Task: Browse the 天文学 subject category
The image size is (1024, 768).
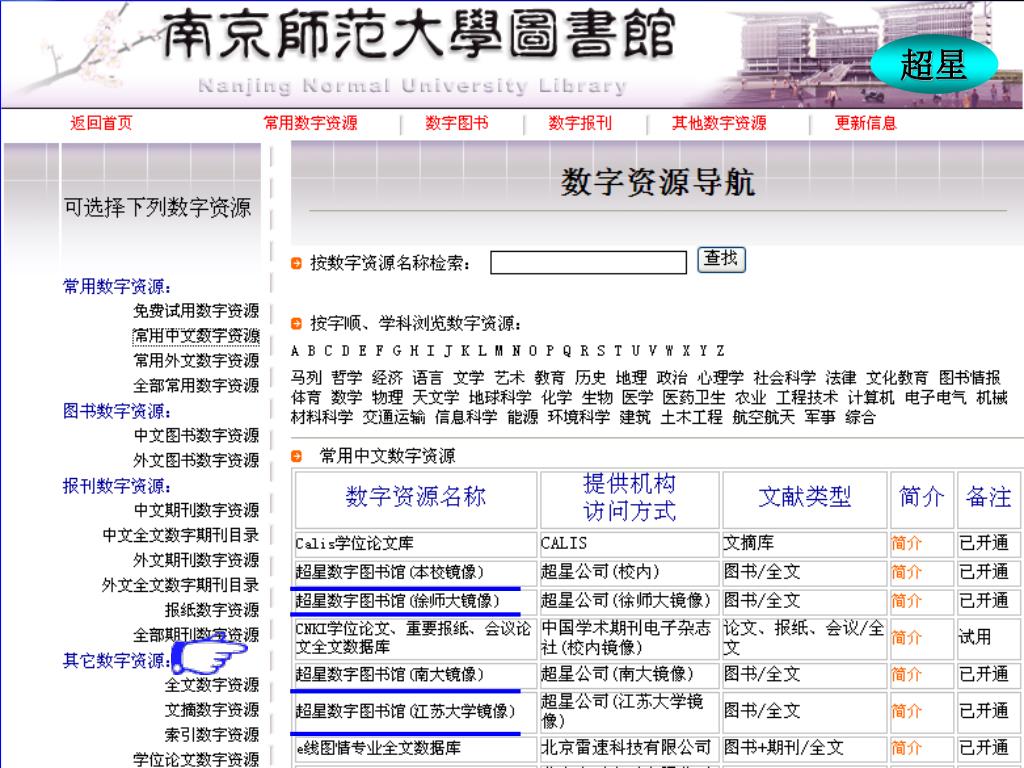Action: pos(436,397)
